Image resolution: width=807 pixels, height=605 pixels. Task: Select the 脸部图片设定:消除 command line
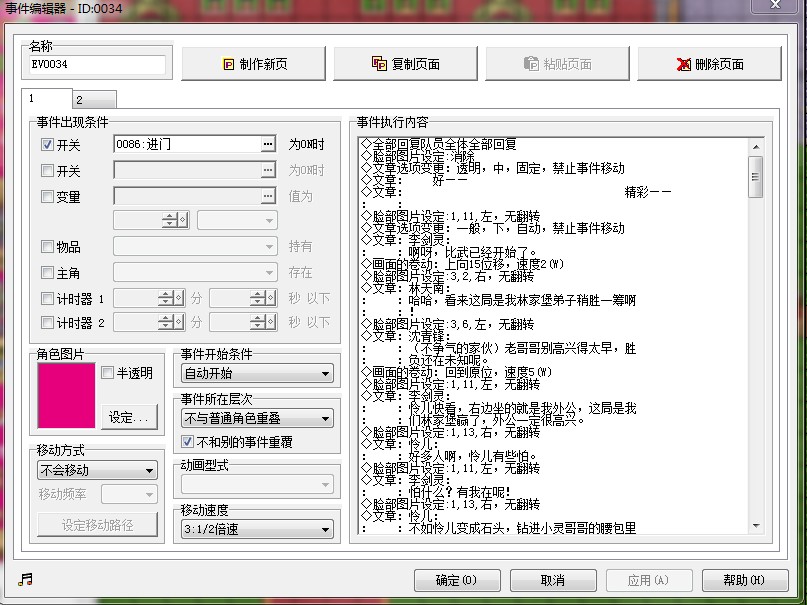click(x=418, y=156)
